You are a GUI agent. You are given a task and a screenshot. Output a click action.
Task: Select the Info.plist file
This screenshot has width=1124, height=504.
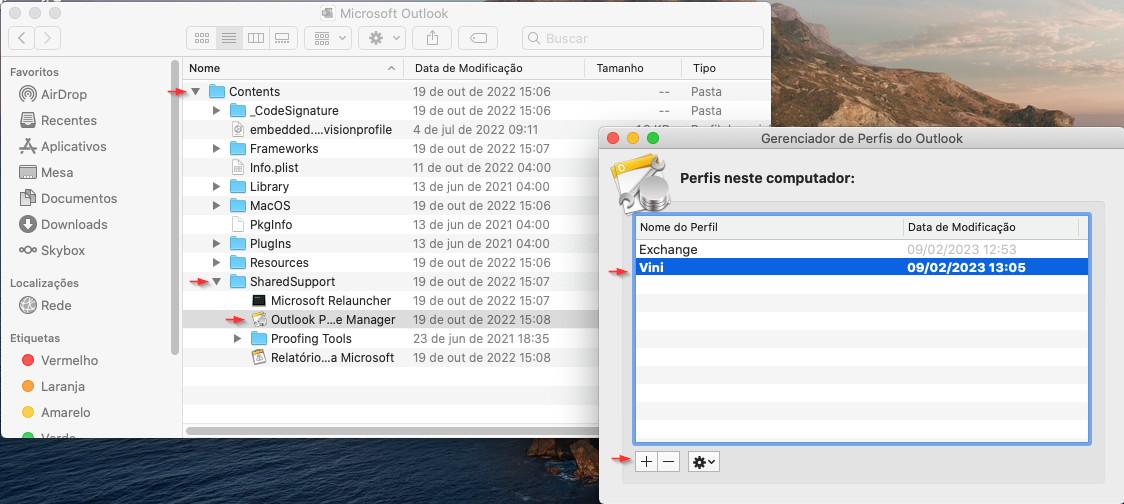pos(274,168)
